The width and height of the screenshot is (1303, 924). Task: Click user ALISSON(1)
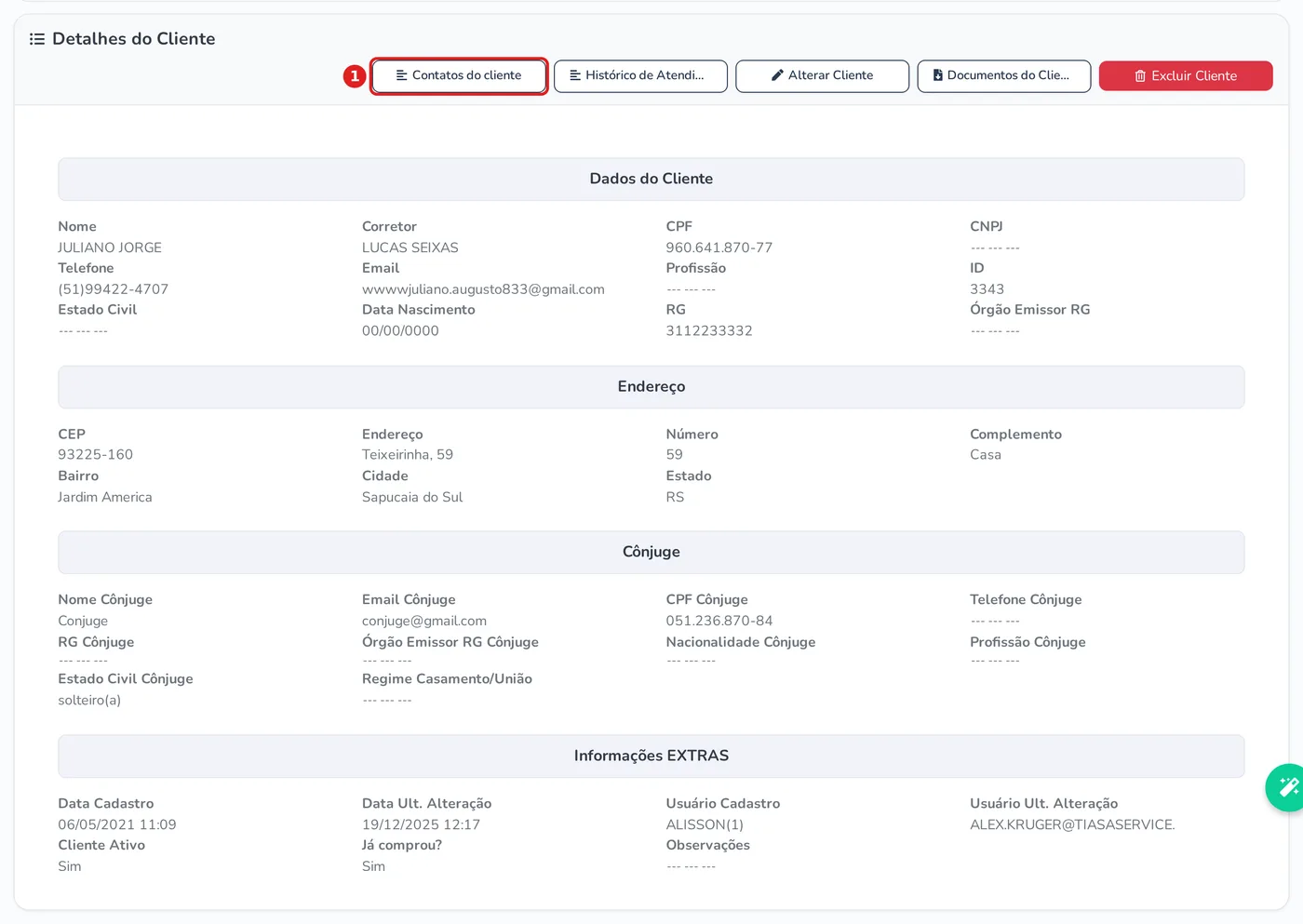[705, 824]
